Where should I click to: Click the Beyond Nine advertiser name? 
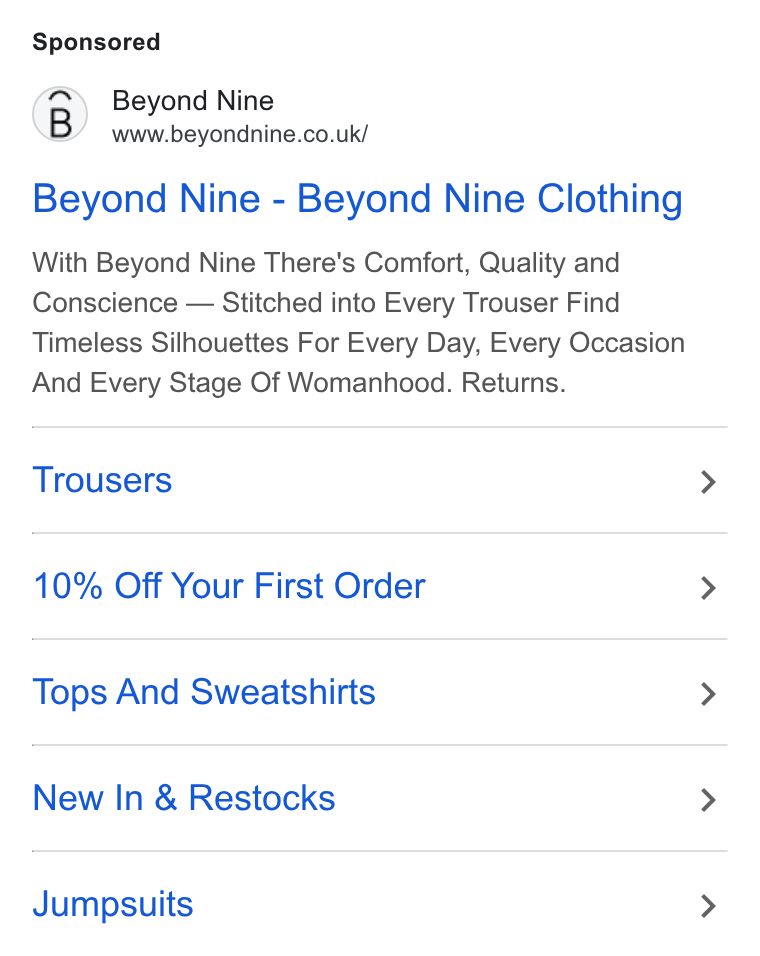193,101
